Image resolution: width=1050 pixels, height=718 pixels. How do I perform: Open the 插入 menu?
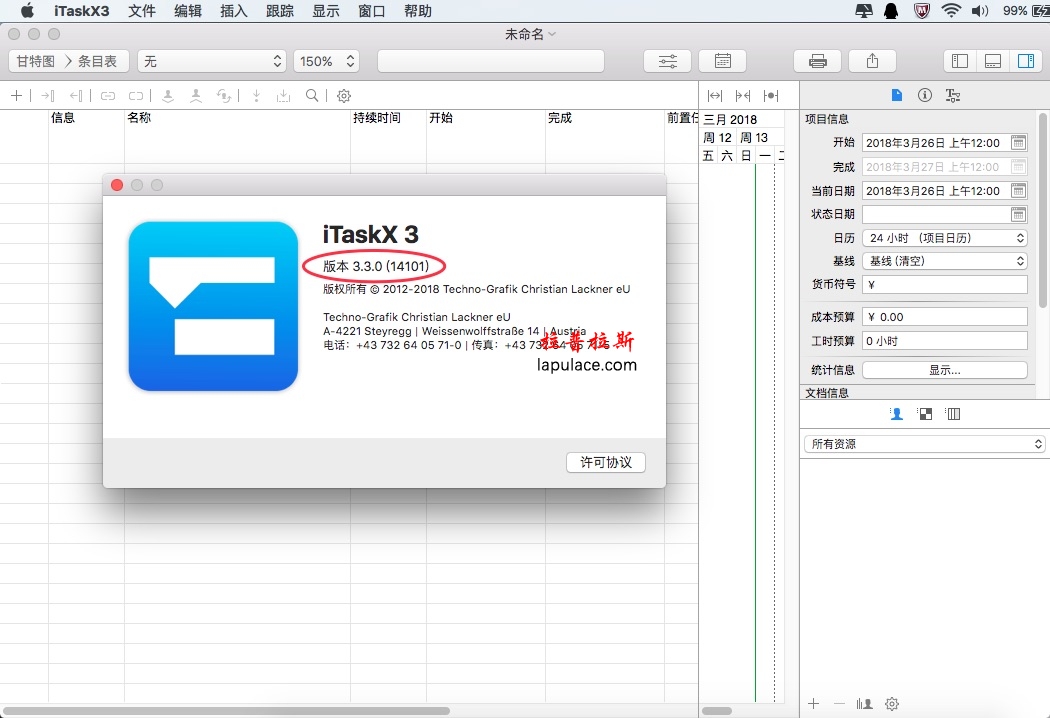tap(234, 11)
